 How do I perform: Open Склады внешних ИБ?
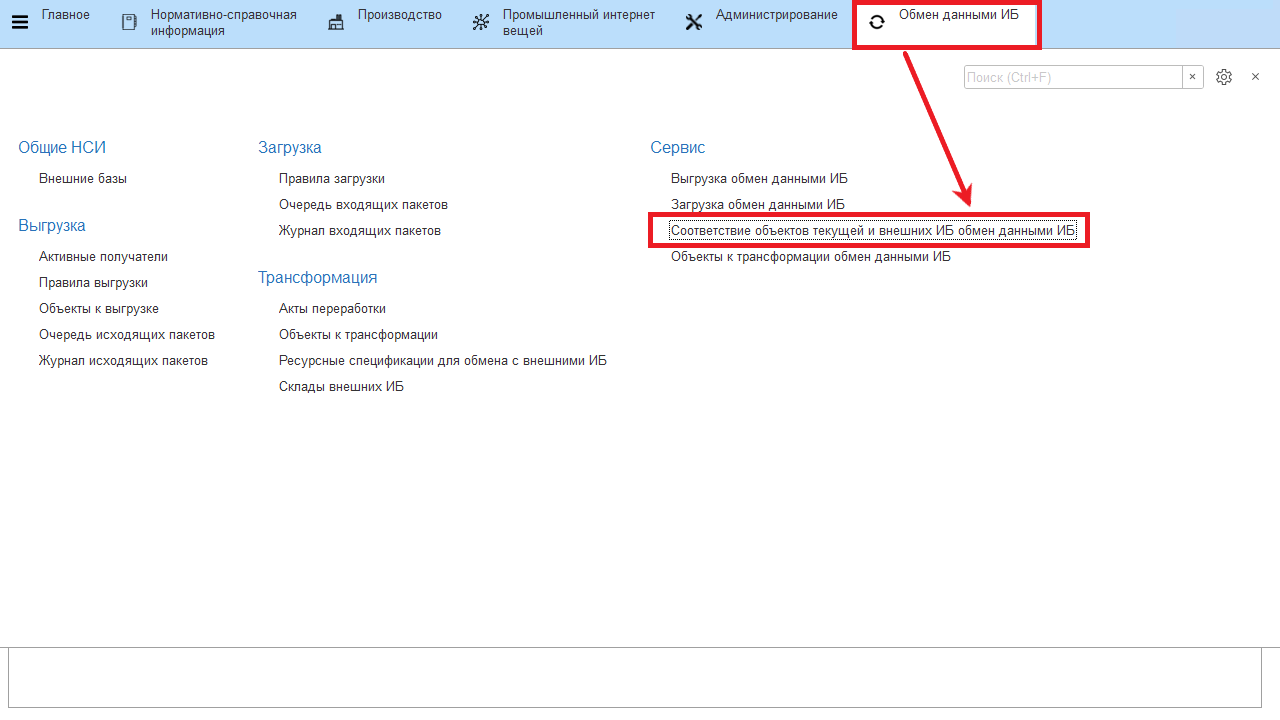pos(341,387)
